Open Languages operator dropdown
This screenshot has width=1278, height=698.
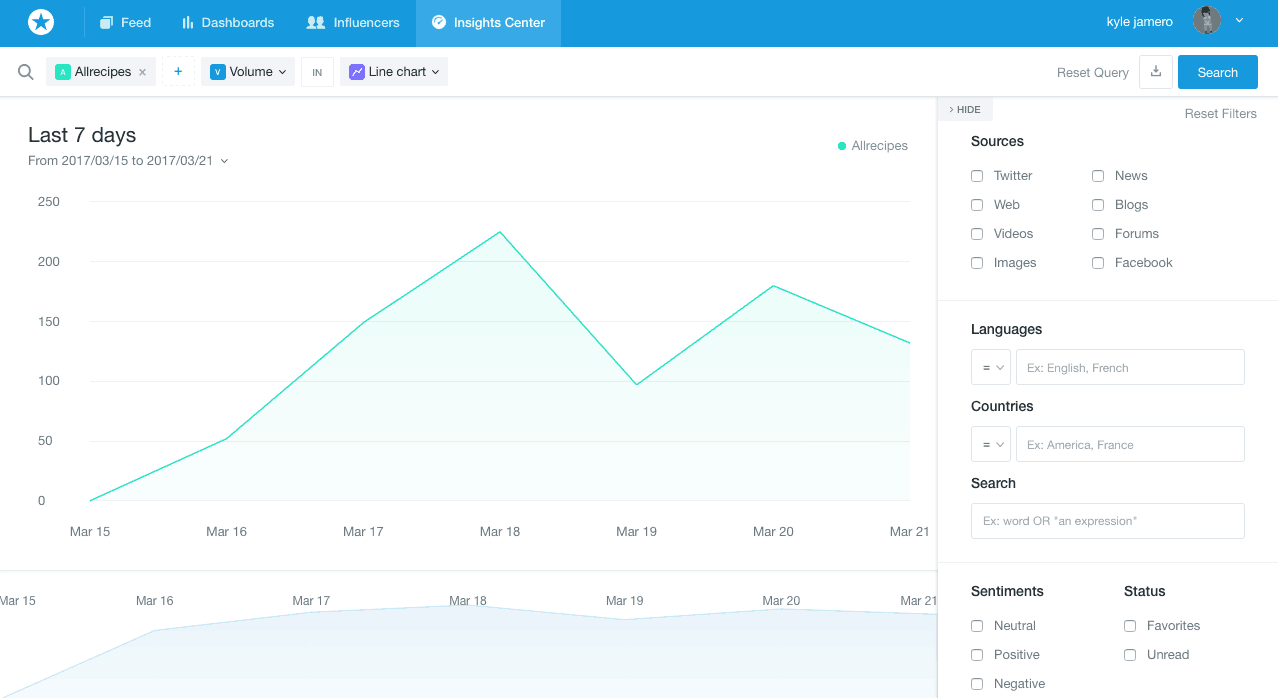pyautogui.click(x=991, y=367)
